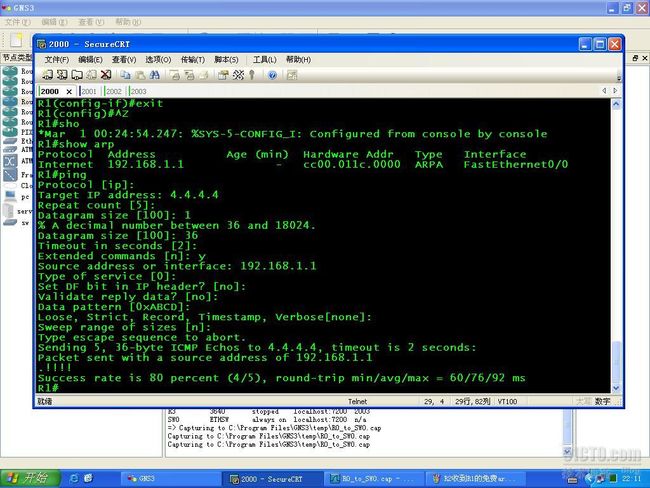650x488 pixels.
Task: Select the Eth switch node in GNS3
Action: pos(10,142)
